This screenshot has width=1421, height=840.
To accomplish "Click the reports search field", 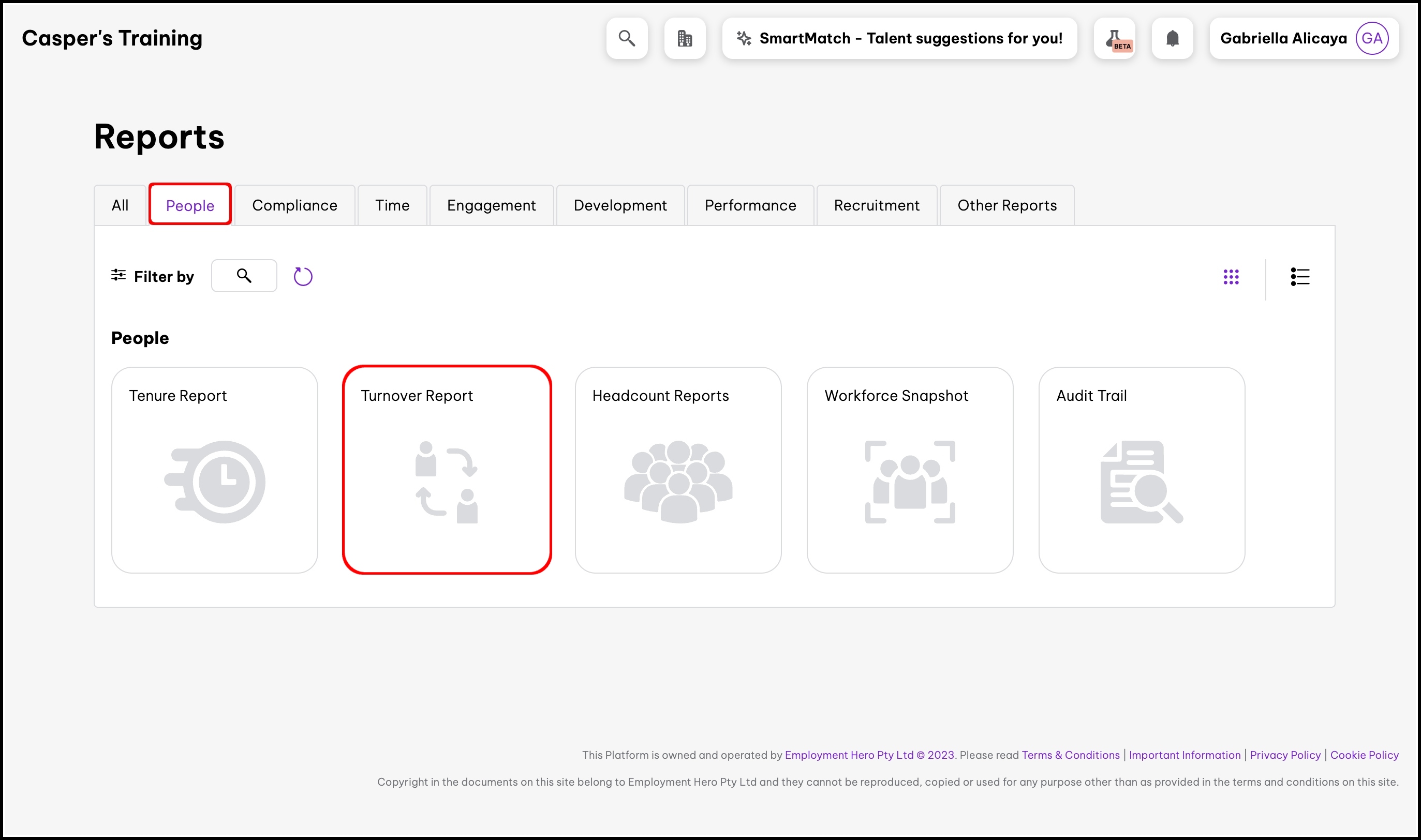I will 244,276.
